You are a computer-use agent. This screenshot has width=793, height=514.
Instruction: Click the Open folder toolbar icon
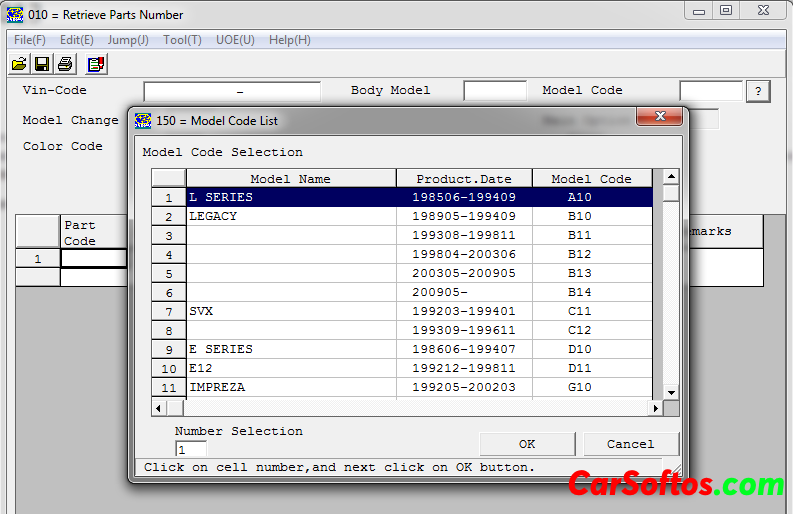(x=19, y=64)
